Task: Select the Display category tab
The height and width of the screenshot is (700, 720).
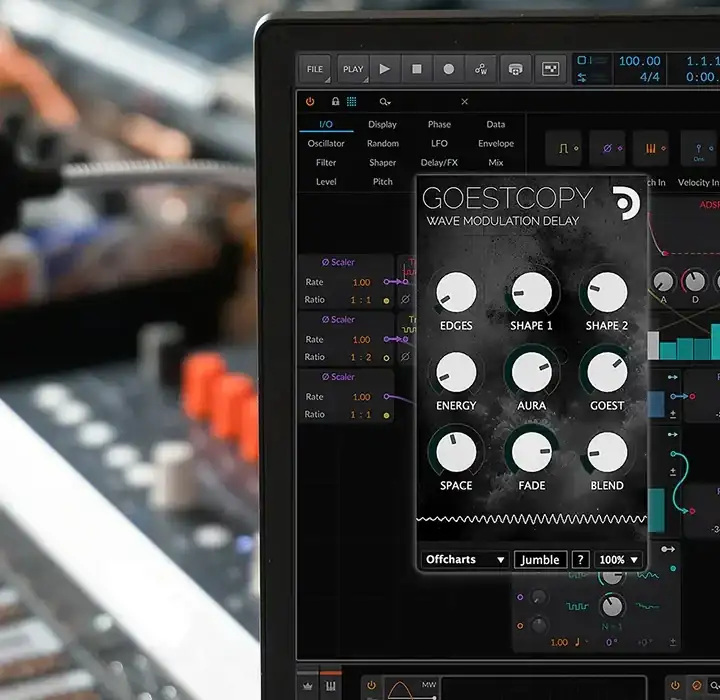Action: pos(382,124)
